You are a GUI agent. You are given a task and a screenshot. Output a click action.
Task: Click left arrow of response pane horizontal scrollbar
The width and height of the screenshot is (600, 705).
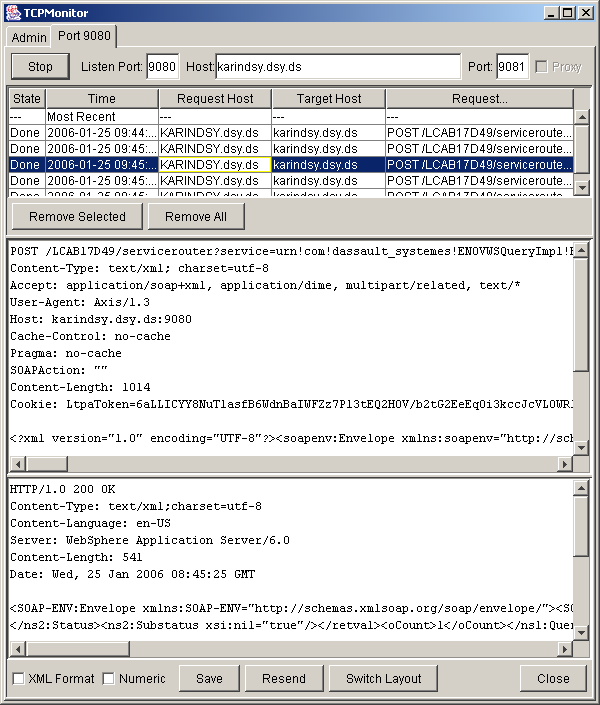pyautogui.click(x=18, y=649)
